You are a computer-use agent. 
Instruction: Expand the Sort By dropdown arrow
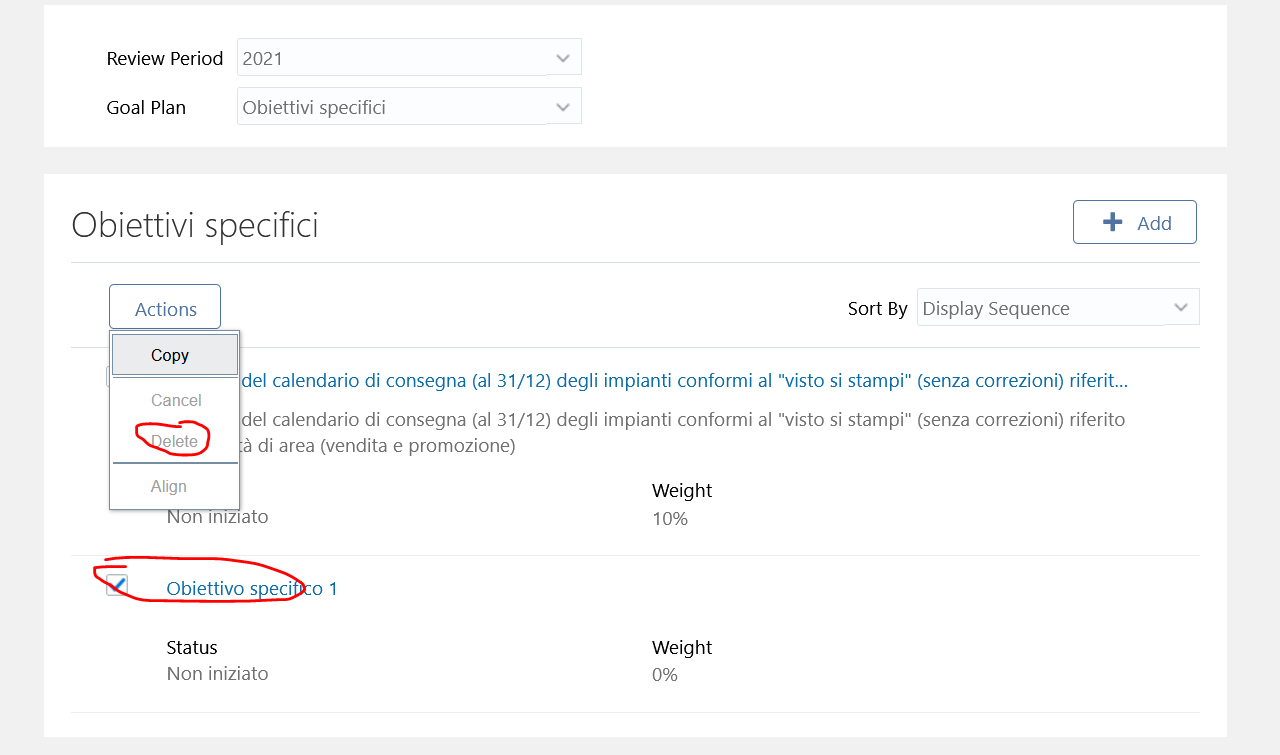coord(1182,307)
